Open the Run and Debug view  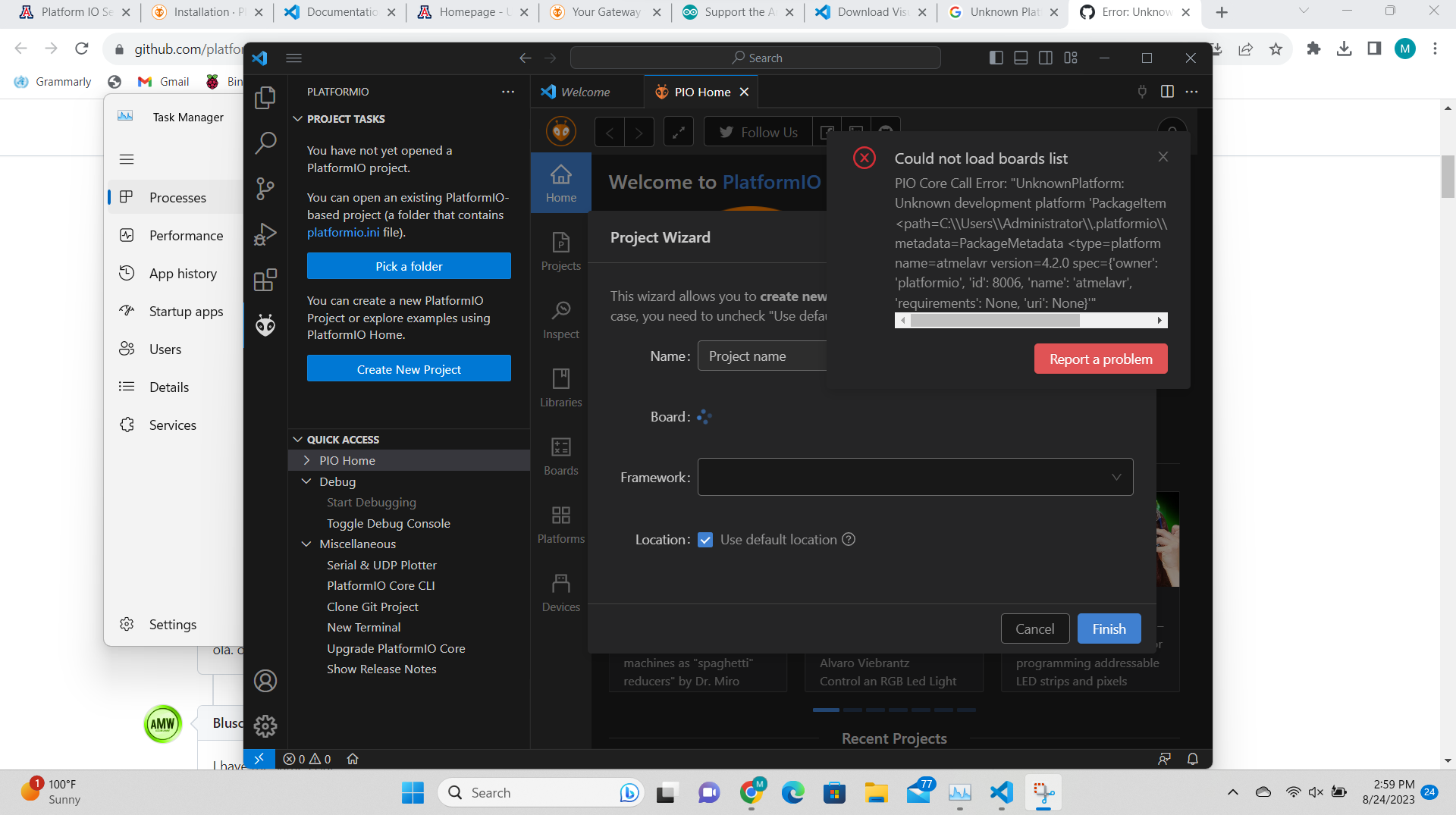[265, 234]
